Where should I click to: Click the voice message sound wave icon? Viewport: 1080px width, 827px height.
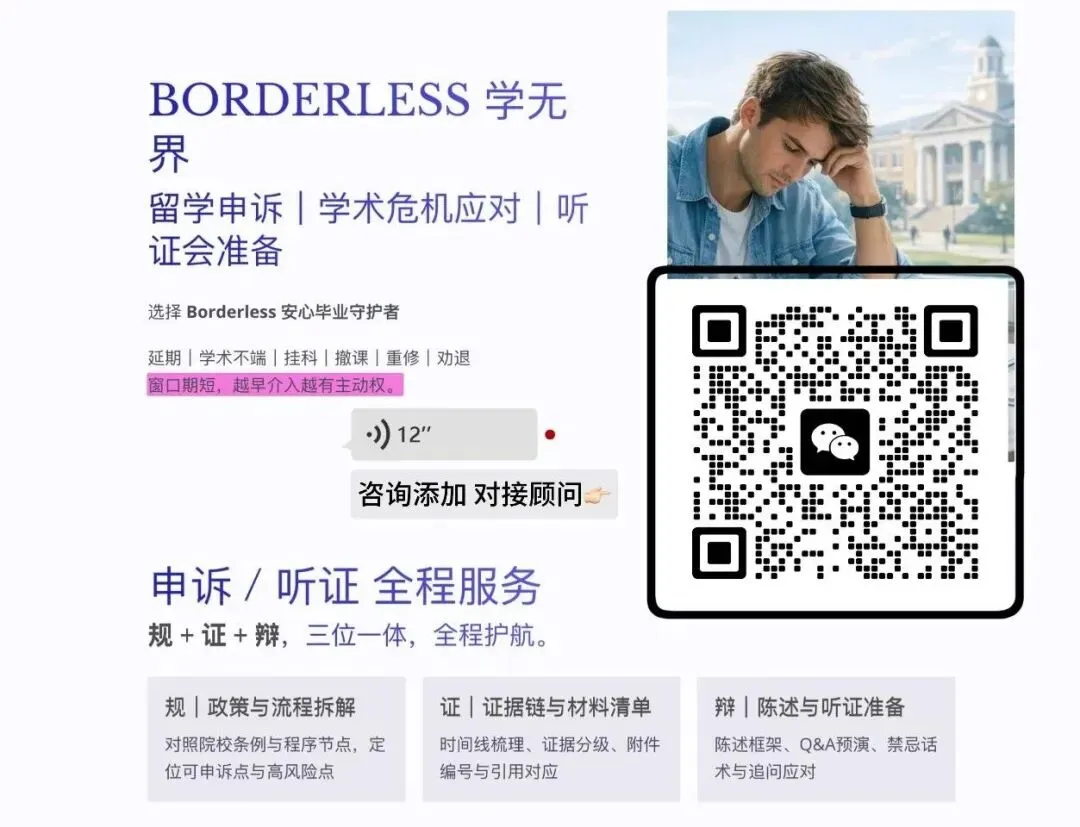click(x=378, y=435)
